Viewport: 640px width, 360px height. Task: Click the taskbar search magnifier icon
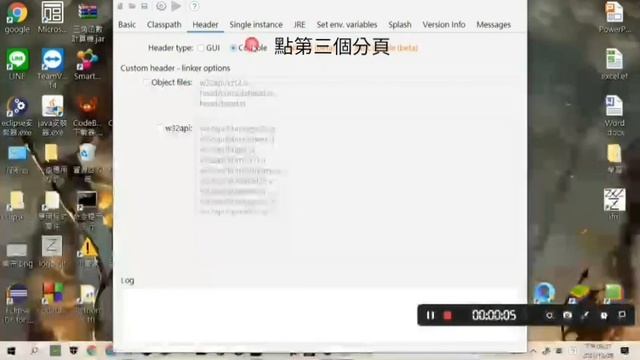[34, 351]
